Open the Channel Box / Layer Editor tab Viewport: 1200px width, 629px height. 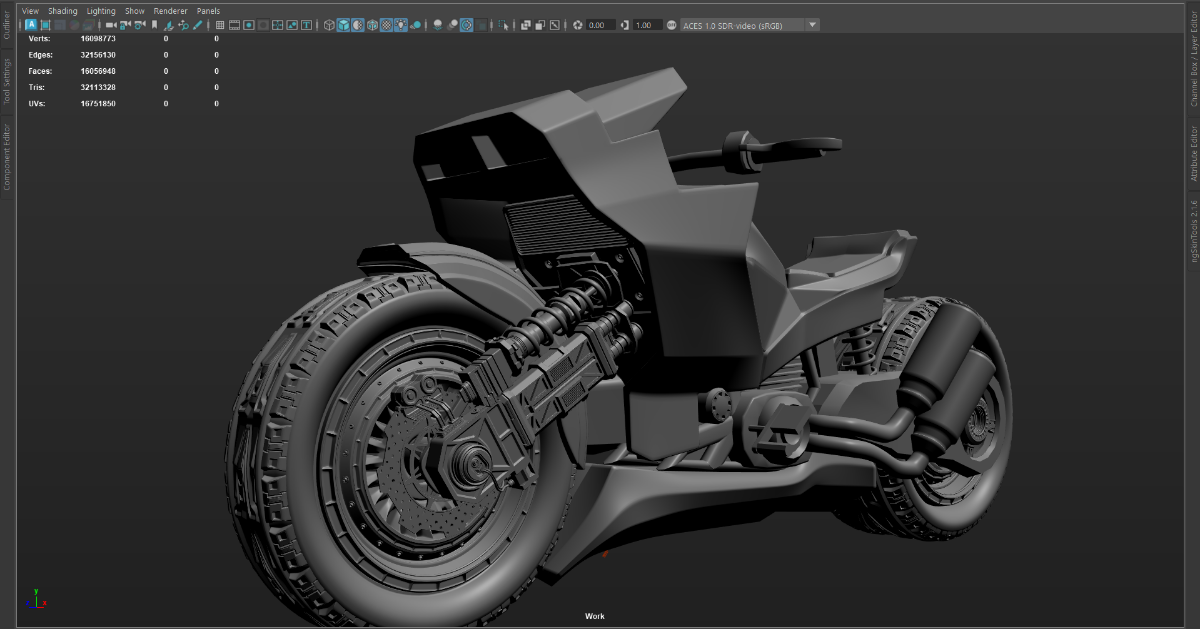1193,59
